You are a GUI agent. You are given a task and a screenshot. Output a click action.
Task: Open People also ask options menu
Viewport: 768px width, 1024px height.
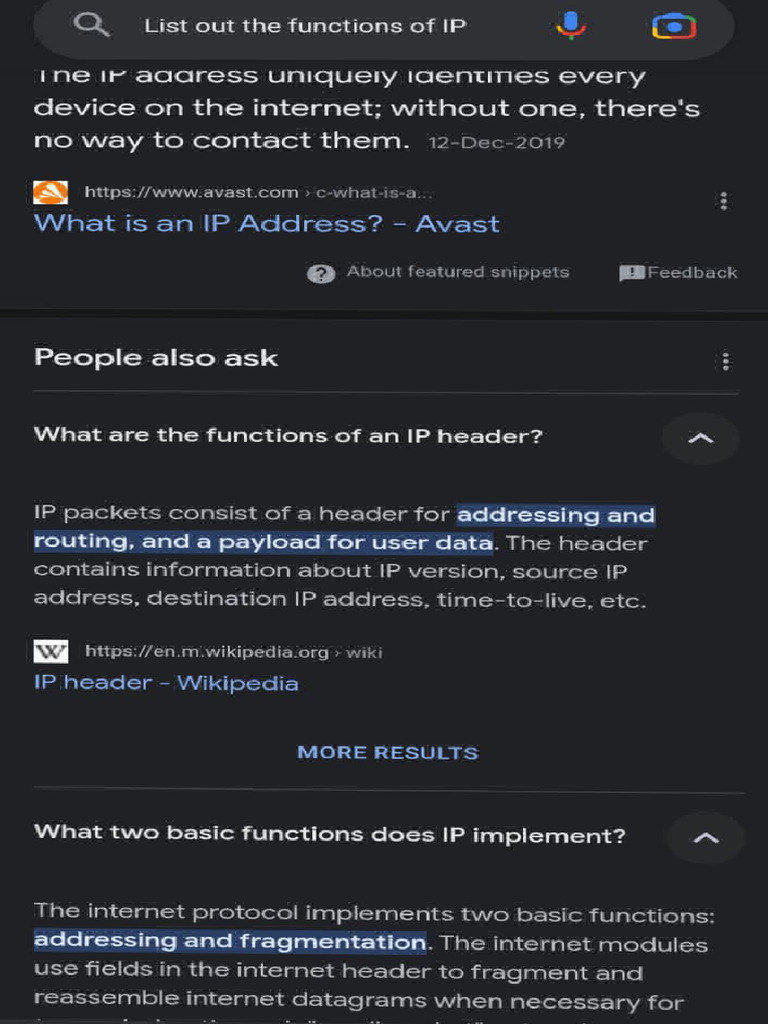point(725,361)
